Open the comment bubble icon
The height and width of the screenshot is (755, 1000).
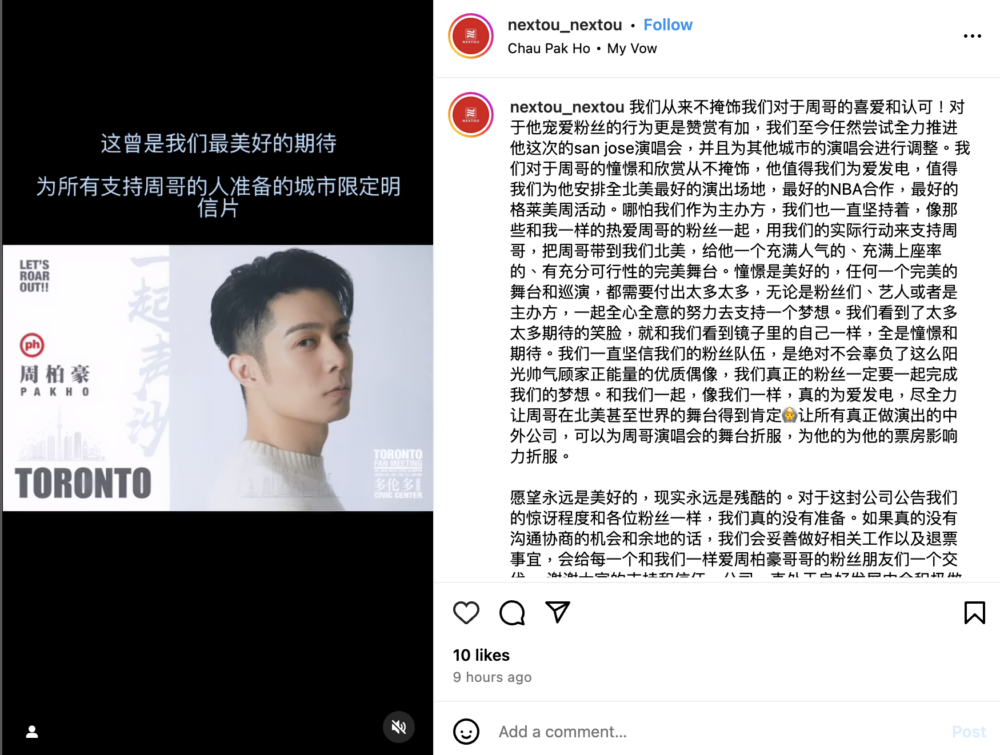tap(512, 613)
